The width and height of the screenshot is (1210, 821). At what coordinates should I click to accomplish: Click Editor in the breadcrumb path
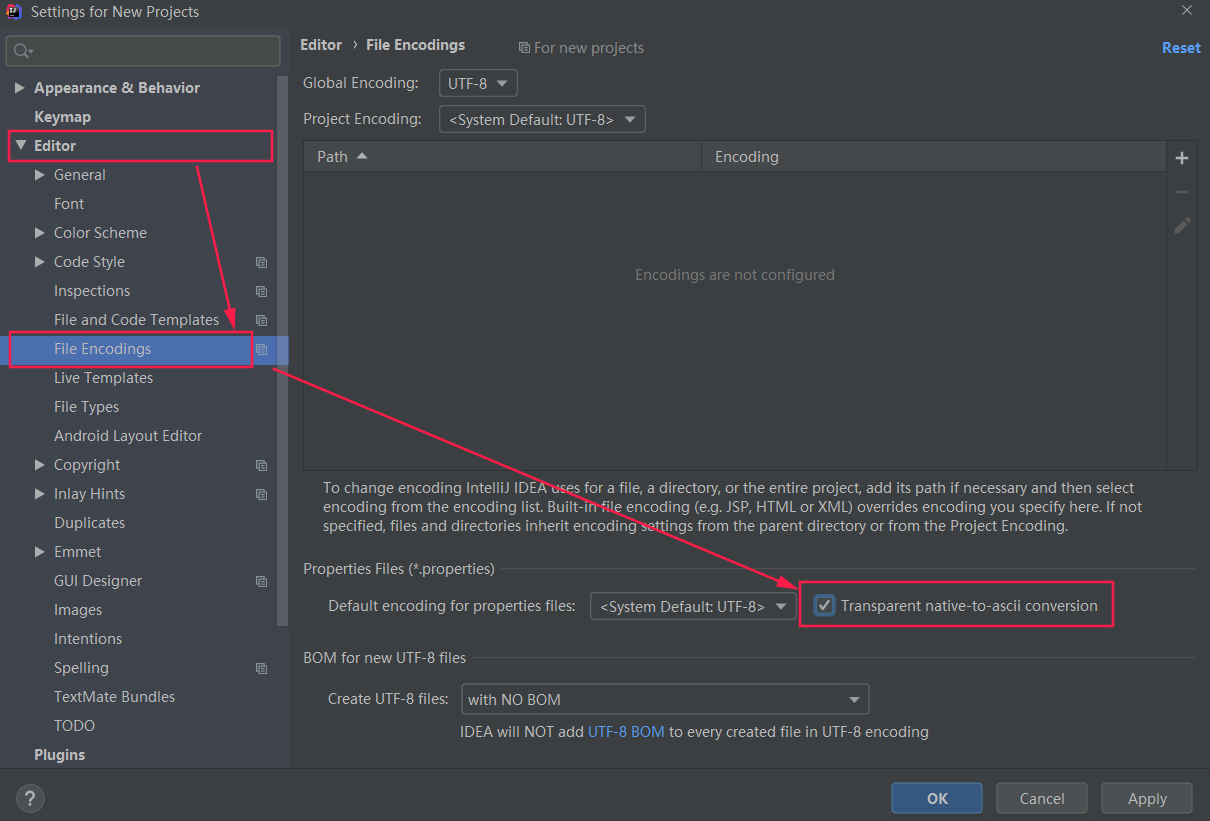[x=321, y=45]
